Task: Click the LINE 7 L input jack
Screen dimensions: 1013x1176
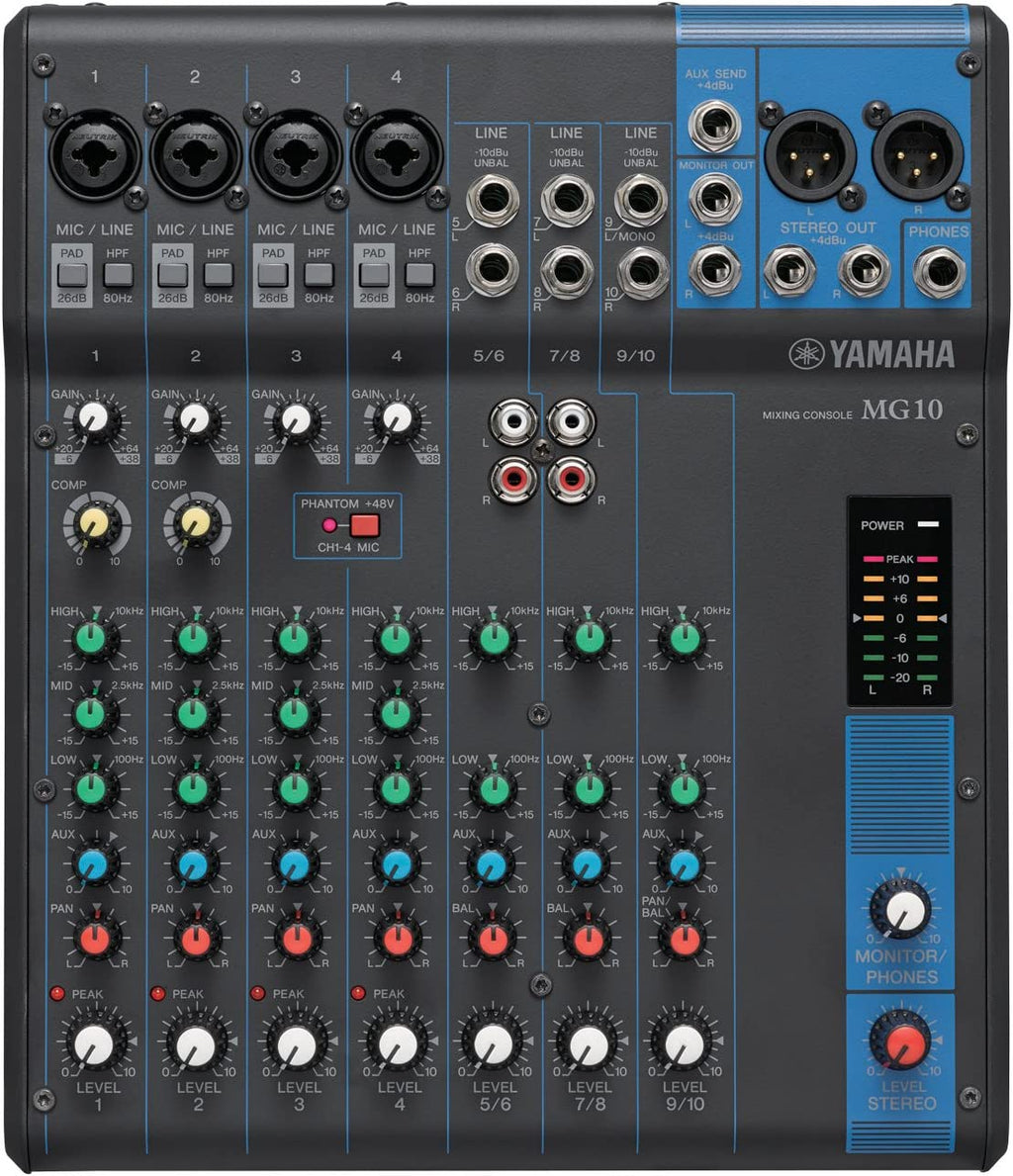Action: [567, 200]
